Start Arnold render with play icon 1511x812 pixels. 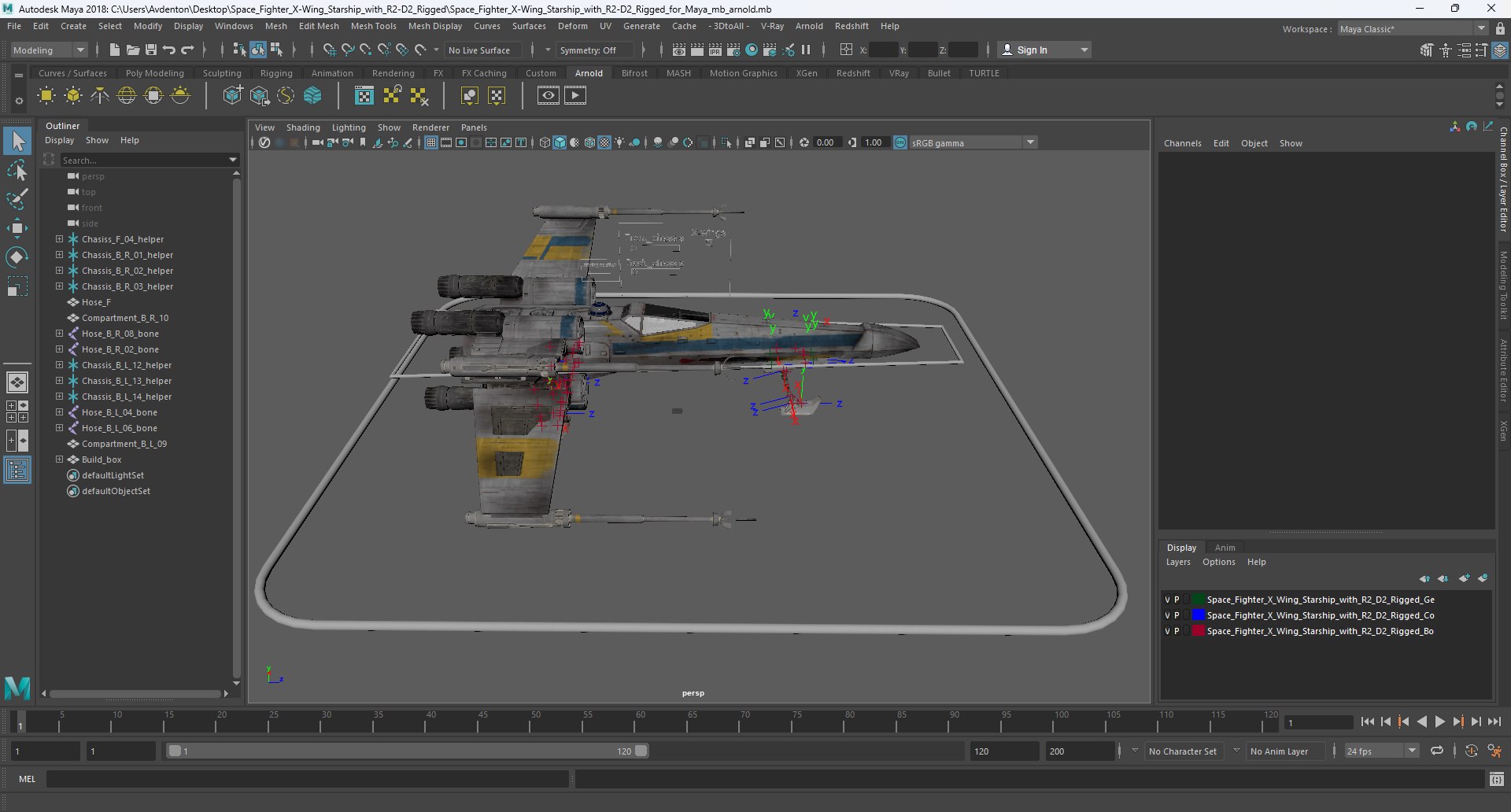point(575,96)
